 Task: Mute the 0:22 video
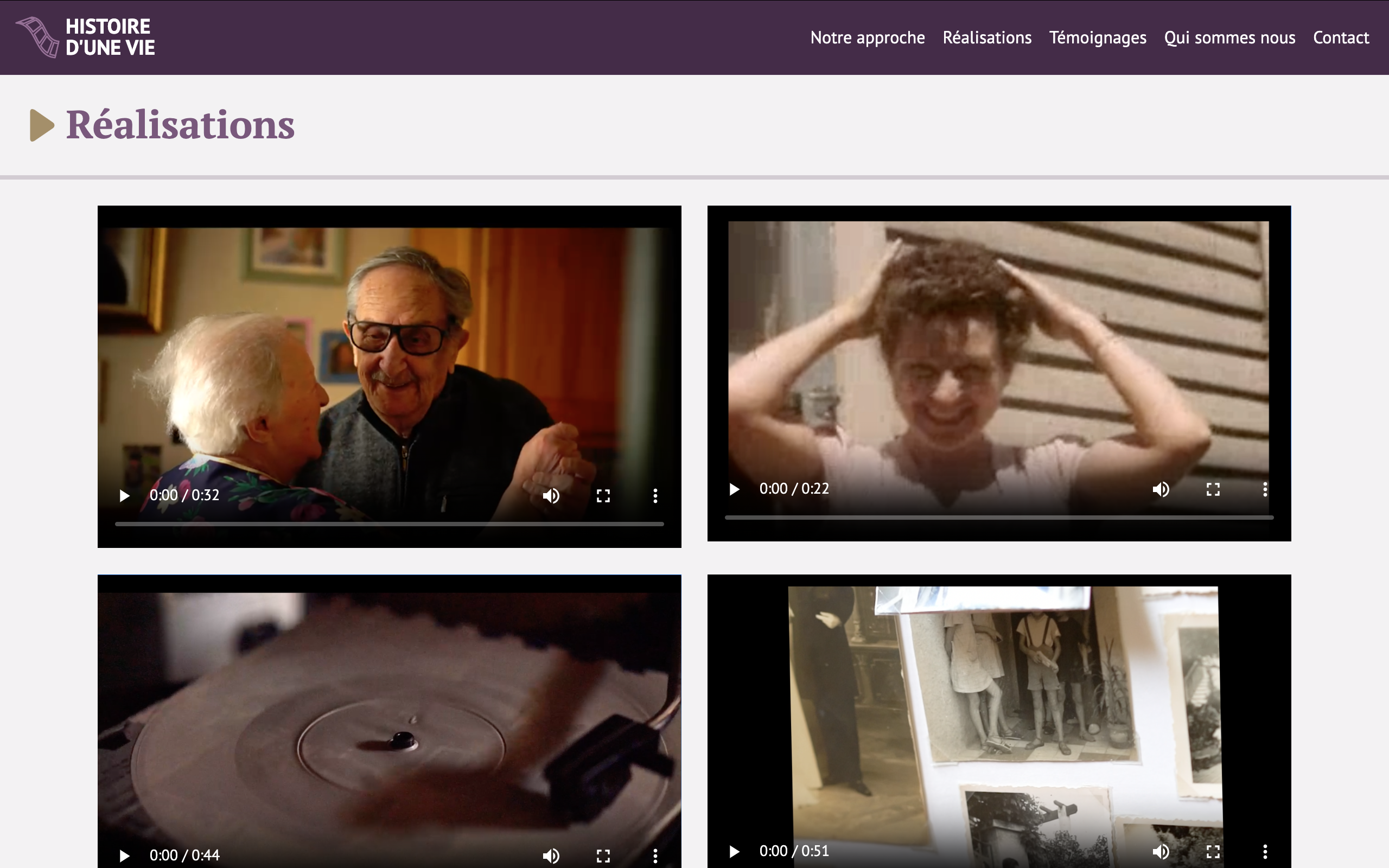(1161, 489)
